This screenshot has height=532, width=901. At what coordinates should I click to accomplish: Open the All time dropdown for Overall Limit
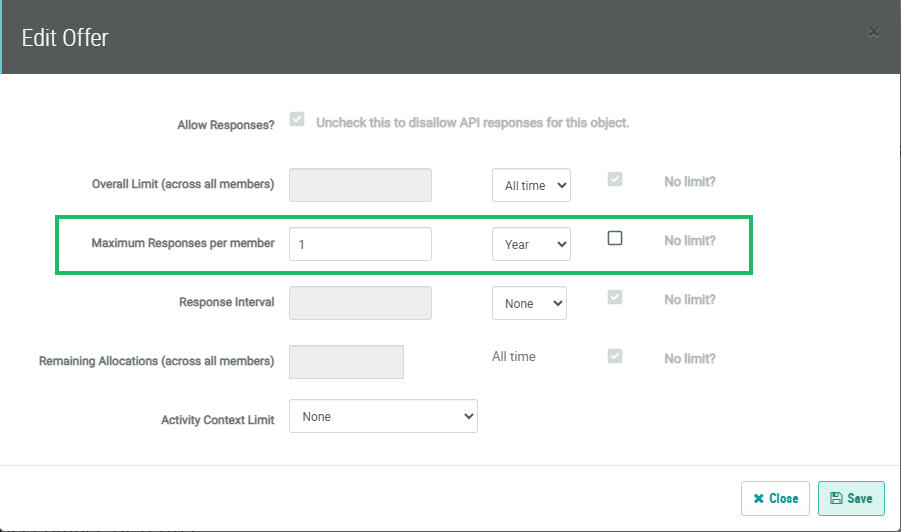pos(531,185)
